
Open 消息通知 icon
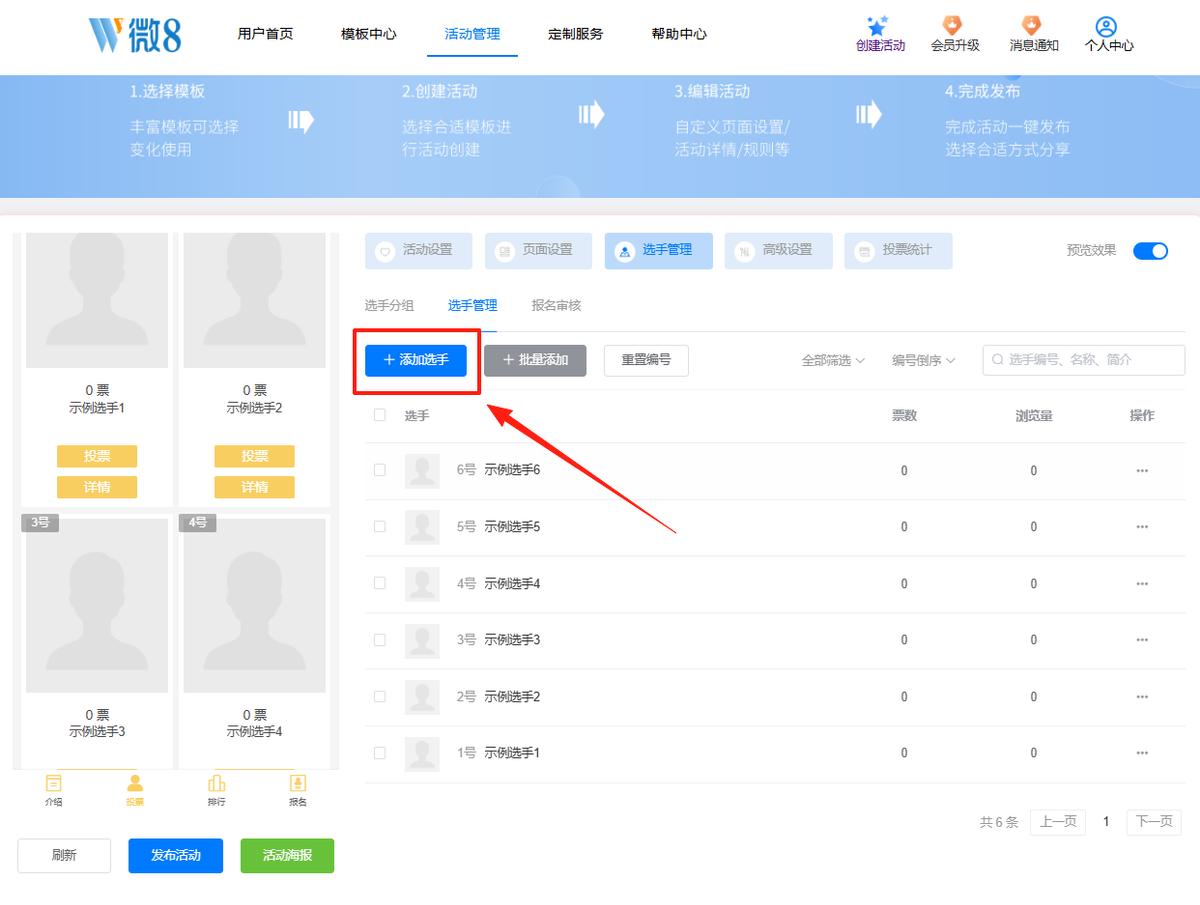[x=1032, y=26]
